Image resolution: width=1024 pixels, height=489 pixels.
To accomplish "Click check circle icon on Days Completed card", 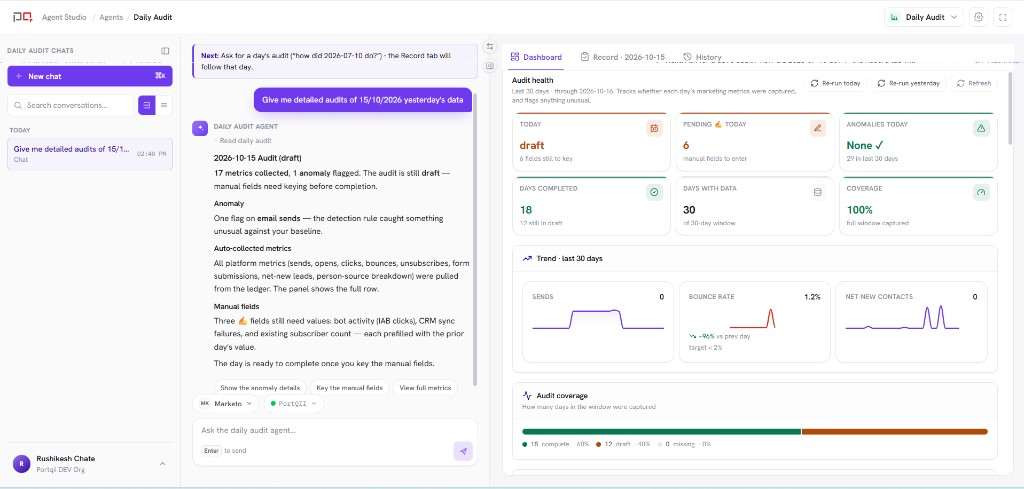I will point(654,192).
